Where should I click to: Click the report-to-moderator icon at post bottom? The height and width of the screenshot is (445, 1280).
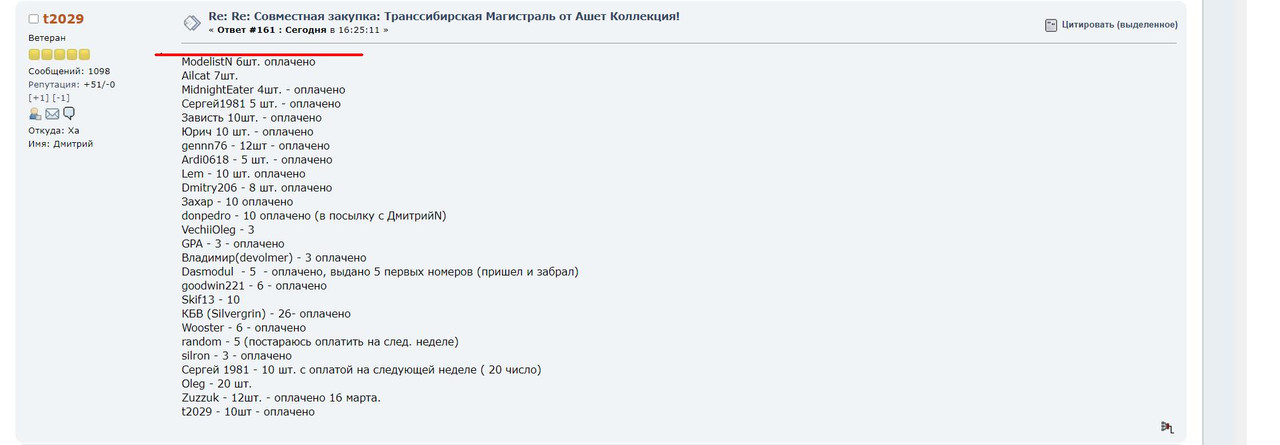[x=1166, y=427]
